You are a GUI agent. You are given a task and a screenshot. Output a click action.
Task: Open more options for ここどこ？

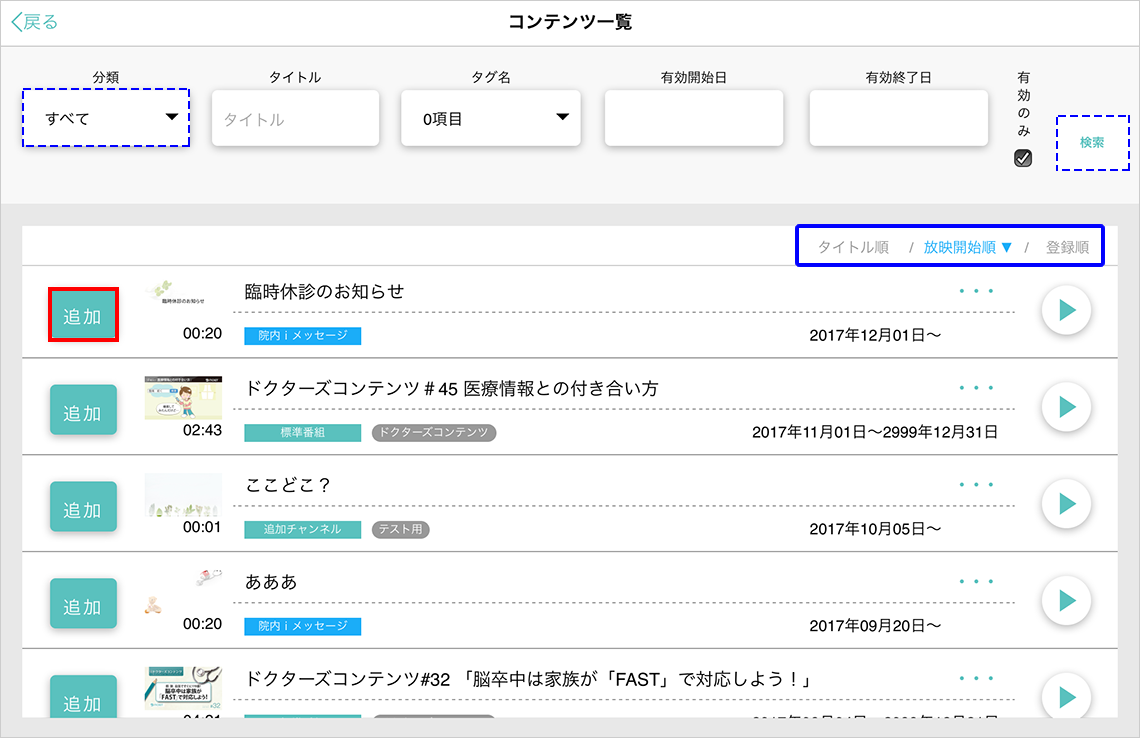coord(976,484)
